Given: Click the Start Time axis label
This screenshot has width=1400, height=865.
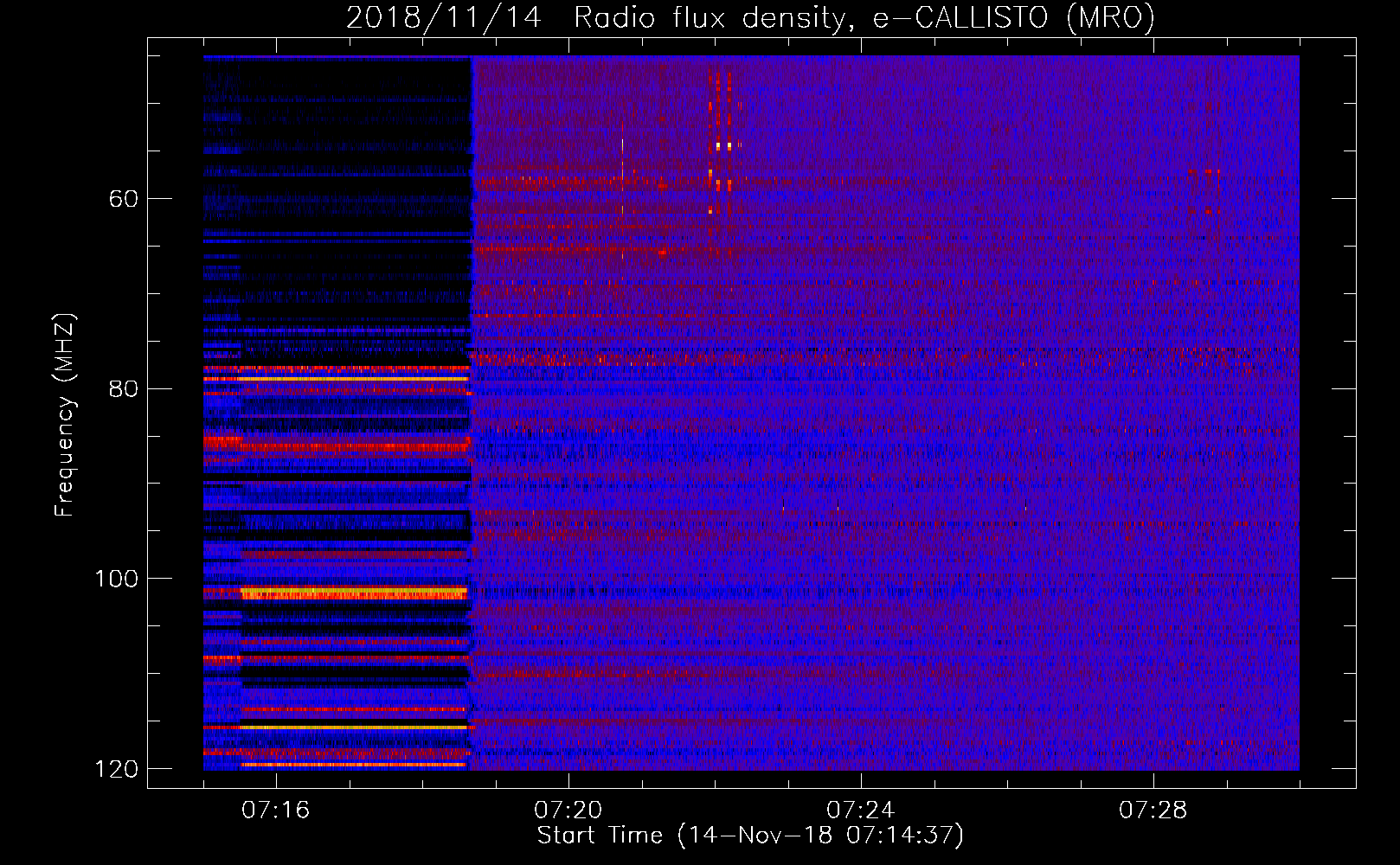Looking at the screenshot, I should (x=750, y=836).
